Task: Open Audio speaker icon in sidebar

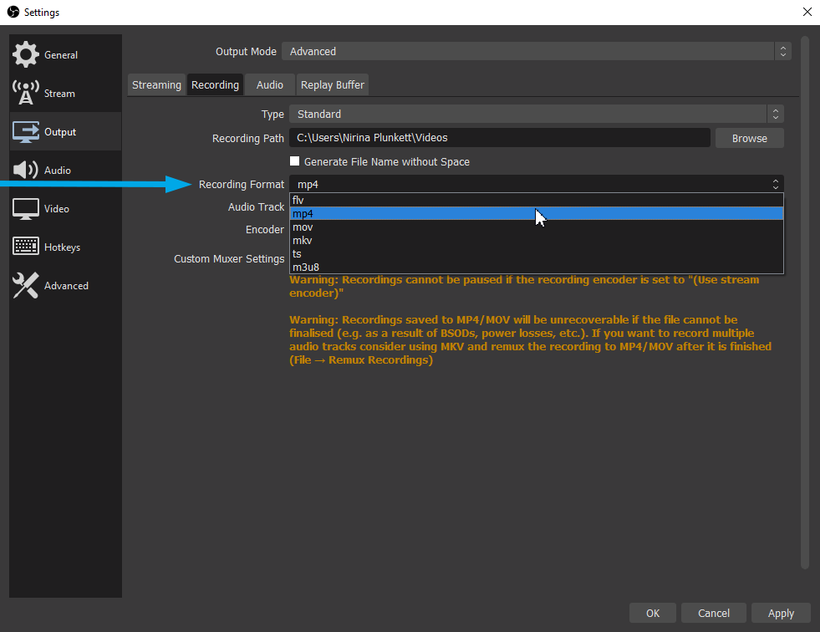Action: click(x=25, y=170)
